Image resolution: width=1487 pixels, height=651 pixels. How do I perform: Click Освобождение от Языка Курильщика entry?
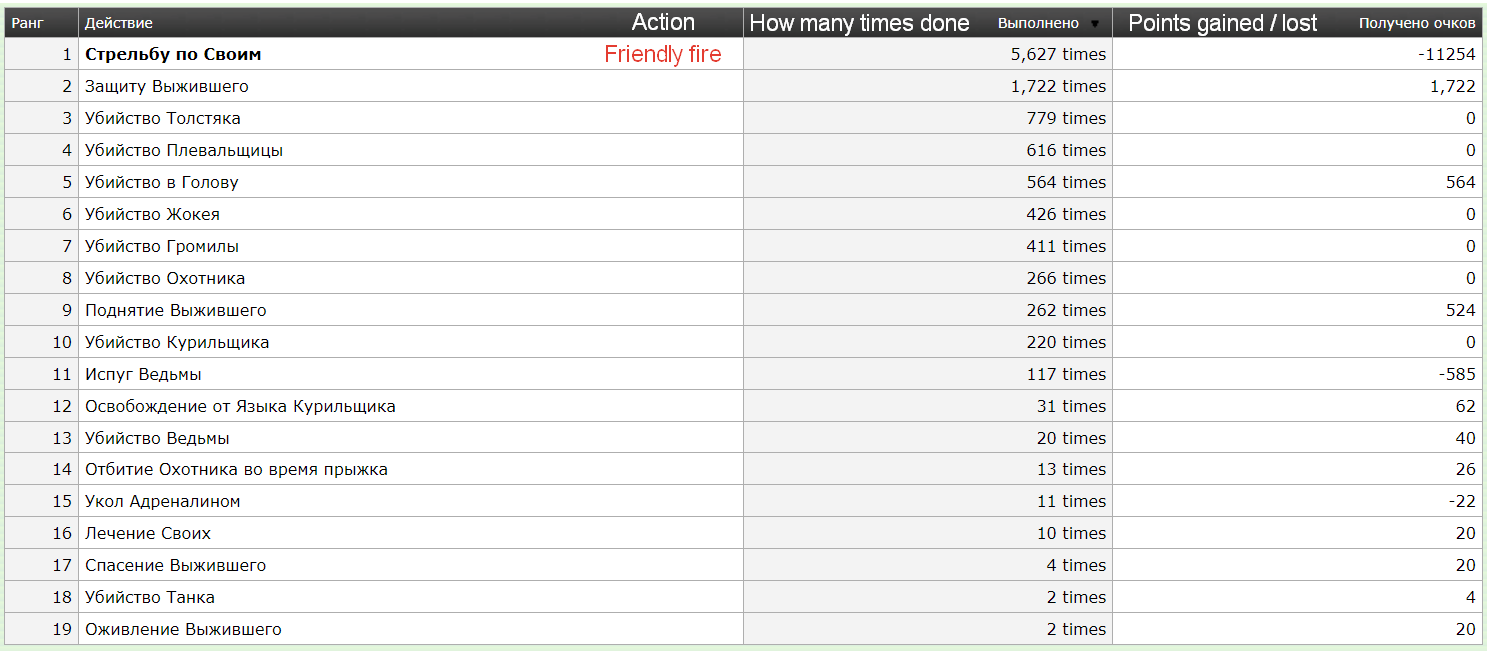tap(240, 406)
